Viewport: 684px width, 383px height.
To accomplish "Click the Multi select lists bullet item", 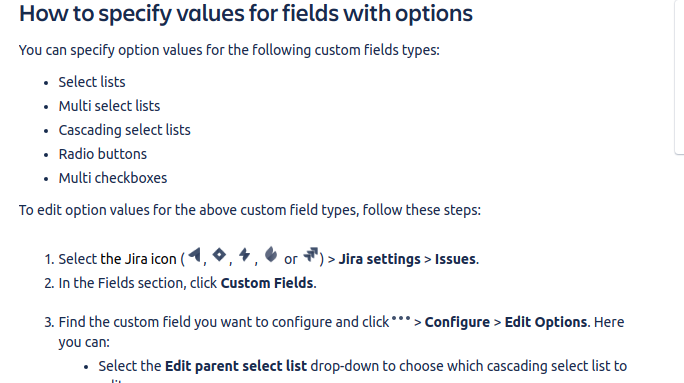I will pos(109,106).
